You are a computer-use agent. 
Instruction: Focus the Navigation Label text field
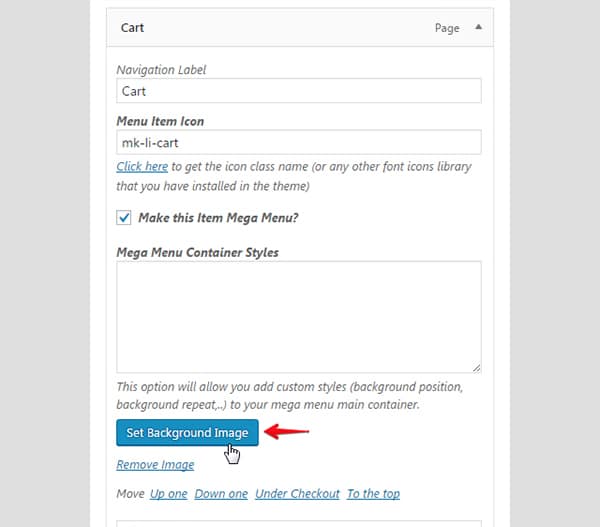tap(299, 91)
